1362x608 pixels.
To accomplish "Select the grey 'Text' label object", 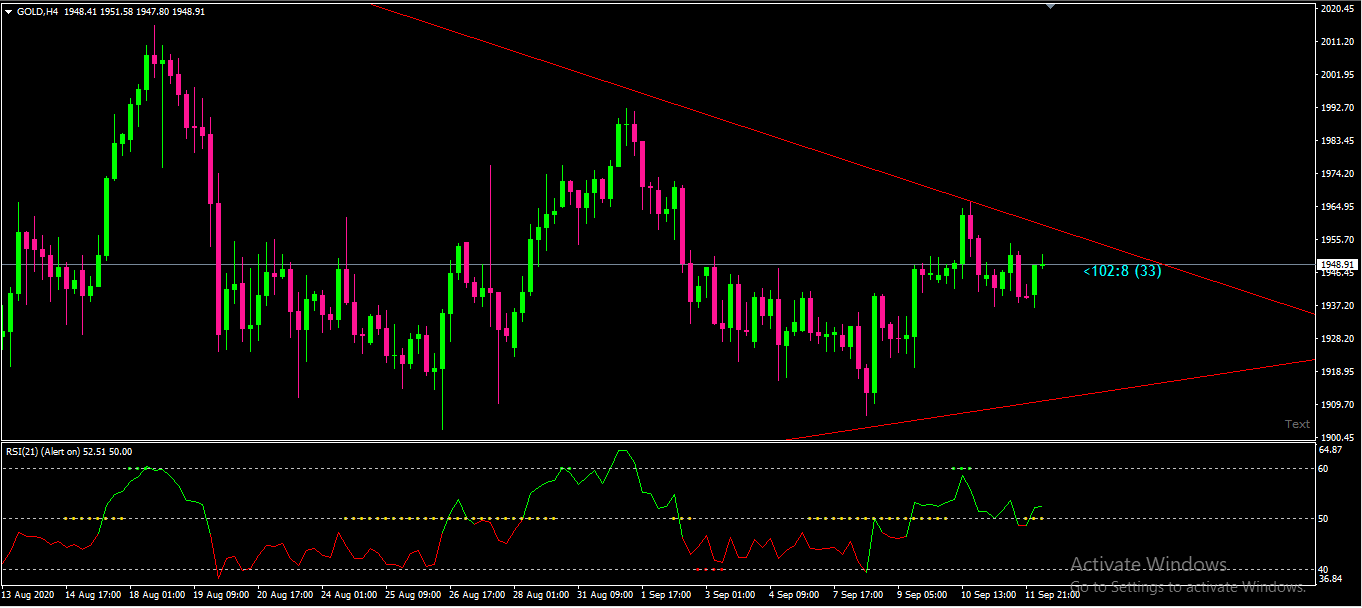I will coord(1297,424).
